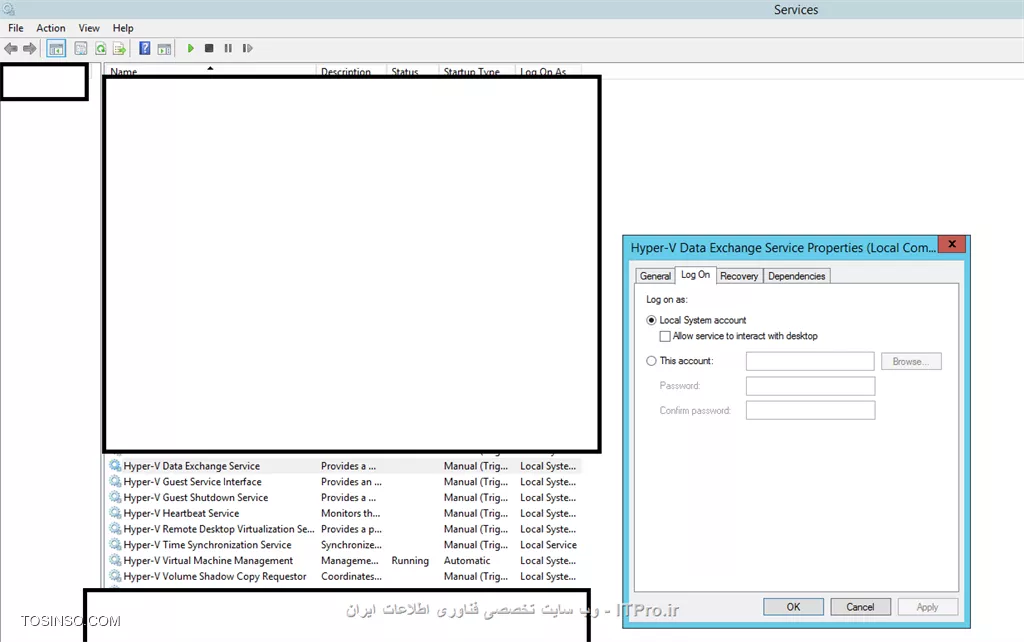Open the Dependencies tab
This screenshot has height=642, width=1024.
[797, 276]
